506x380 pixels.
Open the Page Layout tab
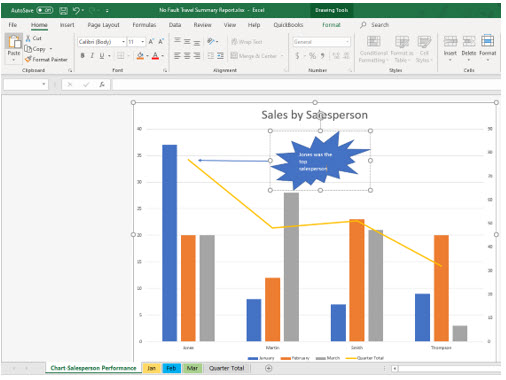tap(103, 25)
